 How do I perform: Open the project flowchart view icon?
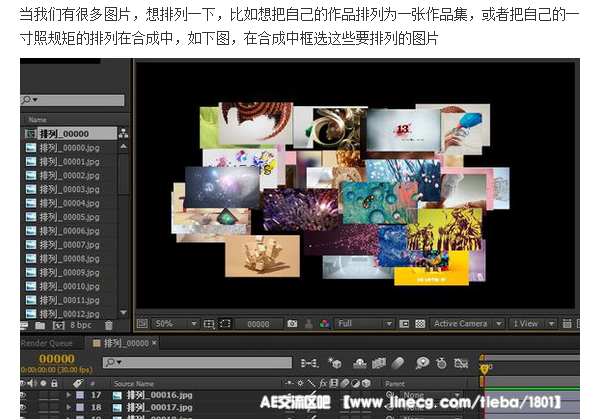pos(123,133)
